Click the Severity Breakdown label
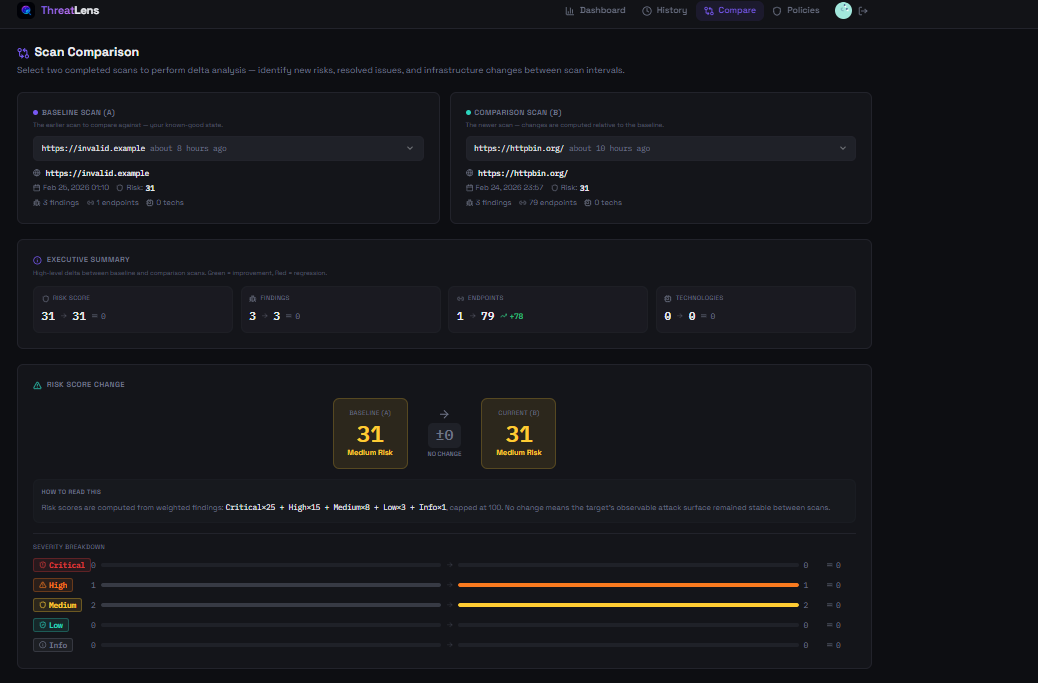The image size is (1038, 683). tap(69, 547)
